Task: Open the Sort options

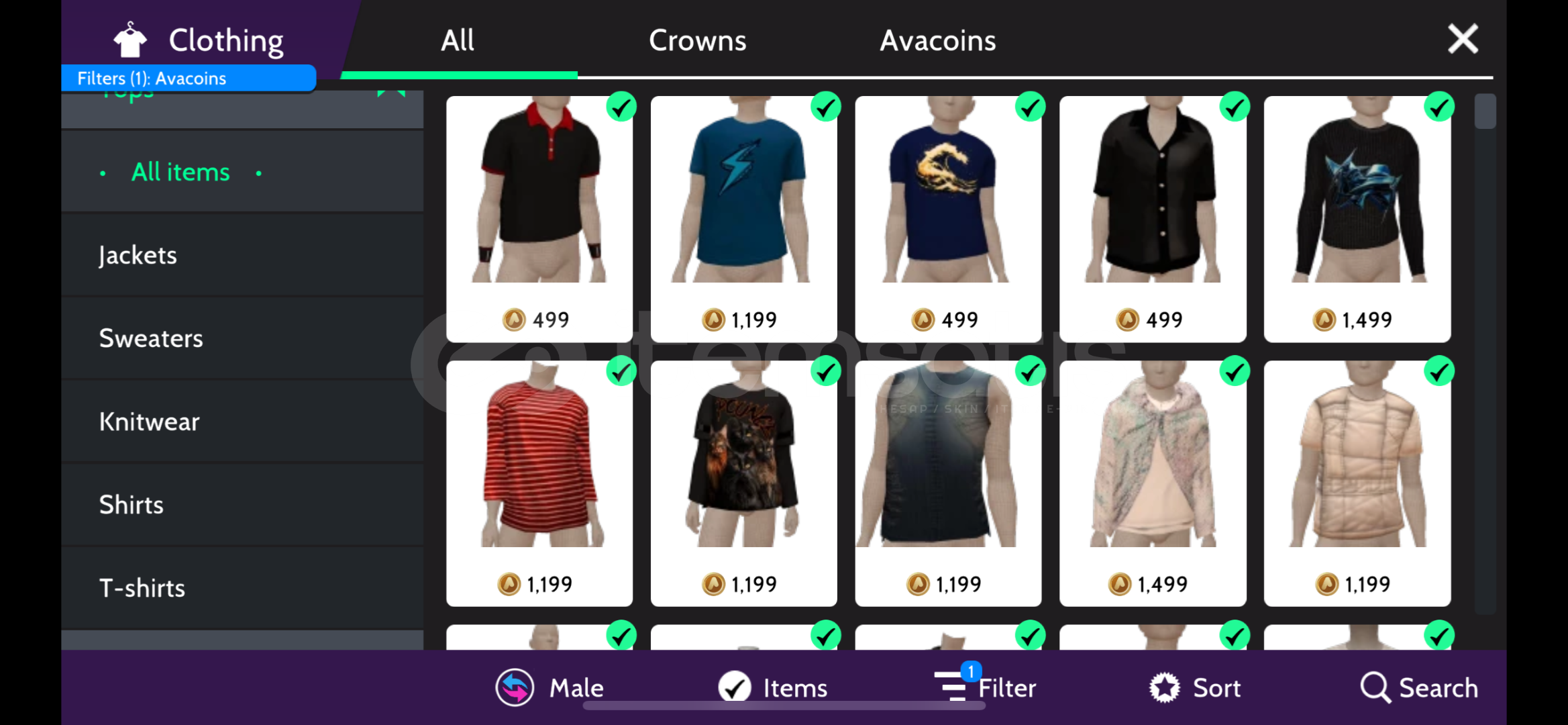Action: (1194, 687)
